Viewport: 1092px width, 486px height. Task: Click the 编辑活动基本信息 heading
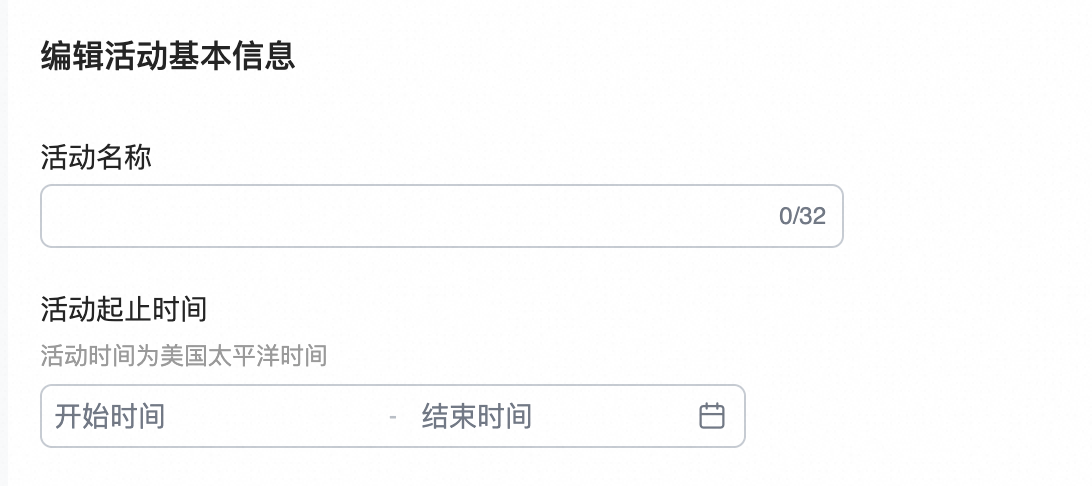coord(168,56)
